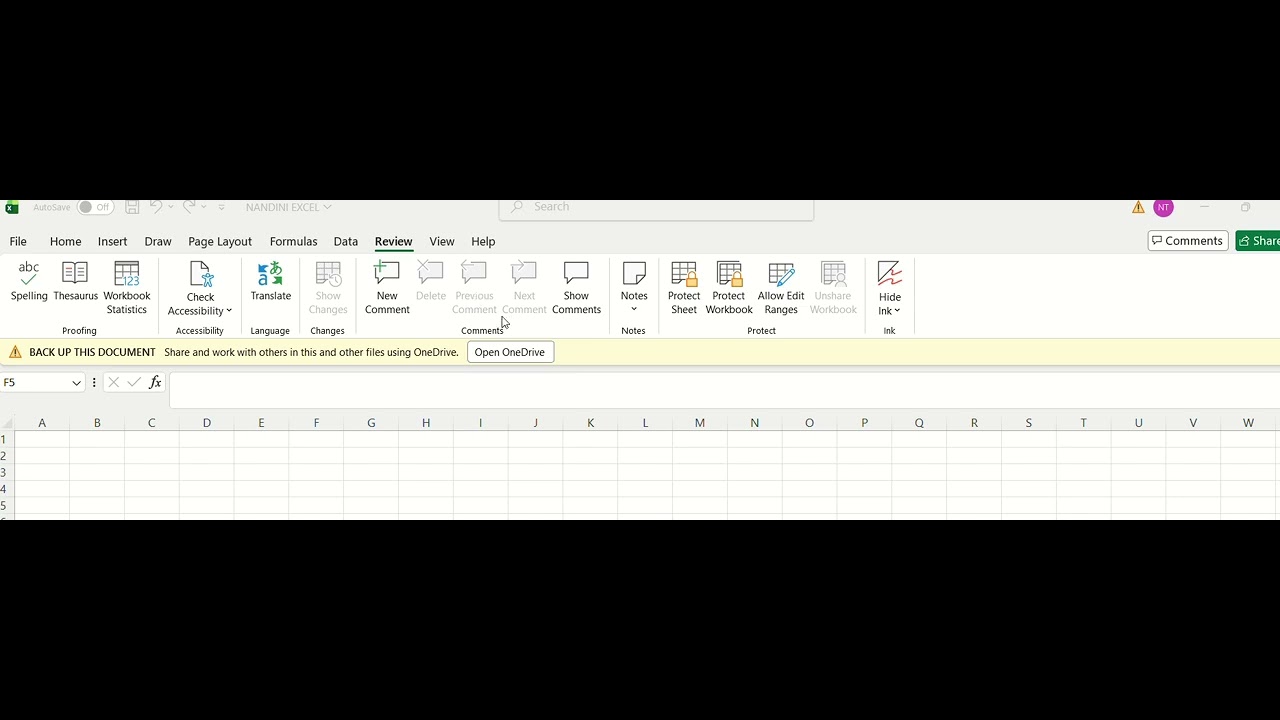Click Protect Sheet
The width and height of the screenshot is (1280, 720).
click(684, 288)
